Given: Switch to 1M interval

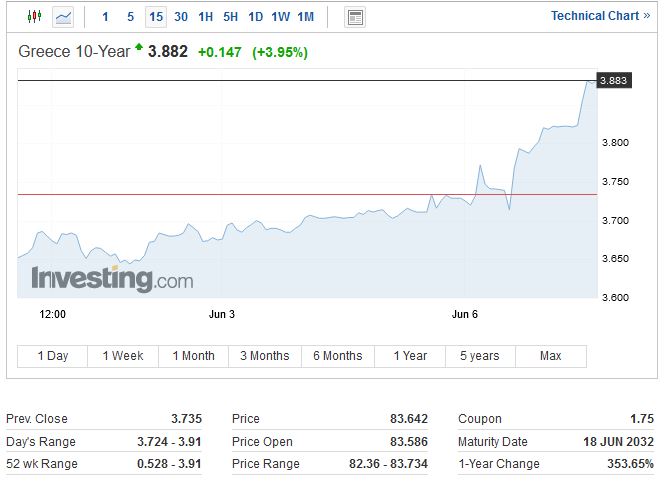Looking at the screenshot, I should pyautogui.click(x=306, y=17).
